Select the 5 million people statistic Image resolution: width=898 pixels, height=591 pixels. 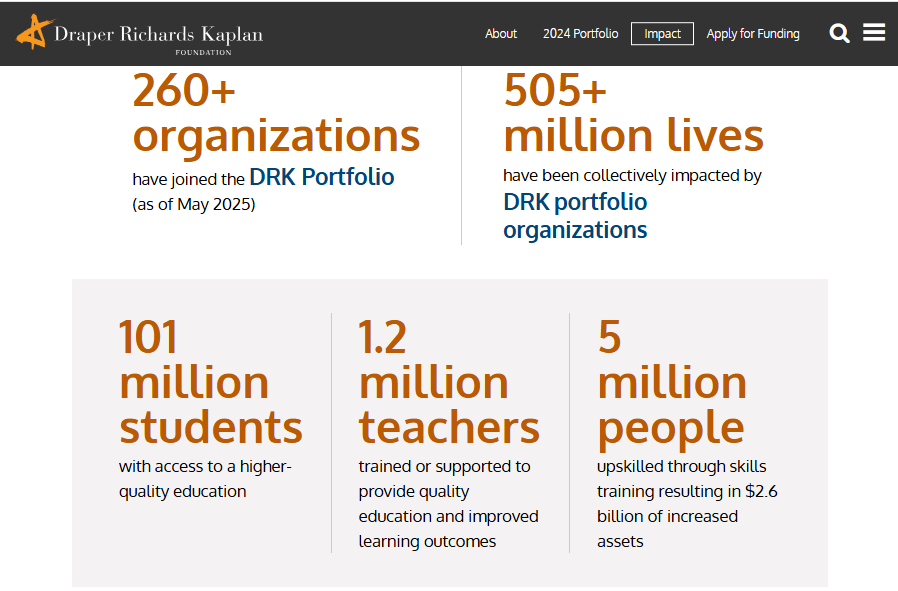[x=672, y=382]
